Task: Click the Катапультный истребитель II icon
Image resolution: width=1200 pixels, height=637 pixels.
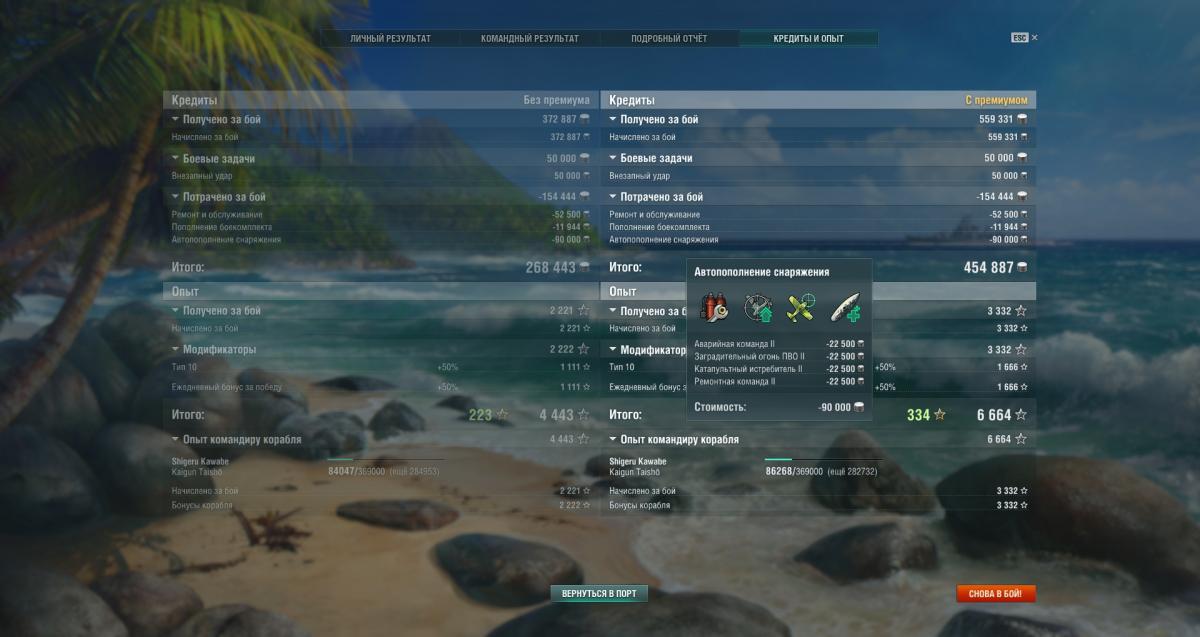Action: coord(801,308)
